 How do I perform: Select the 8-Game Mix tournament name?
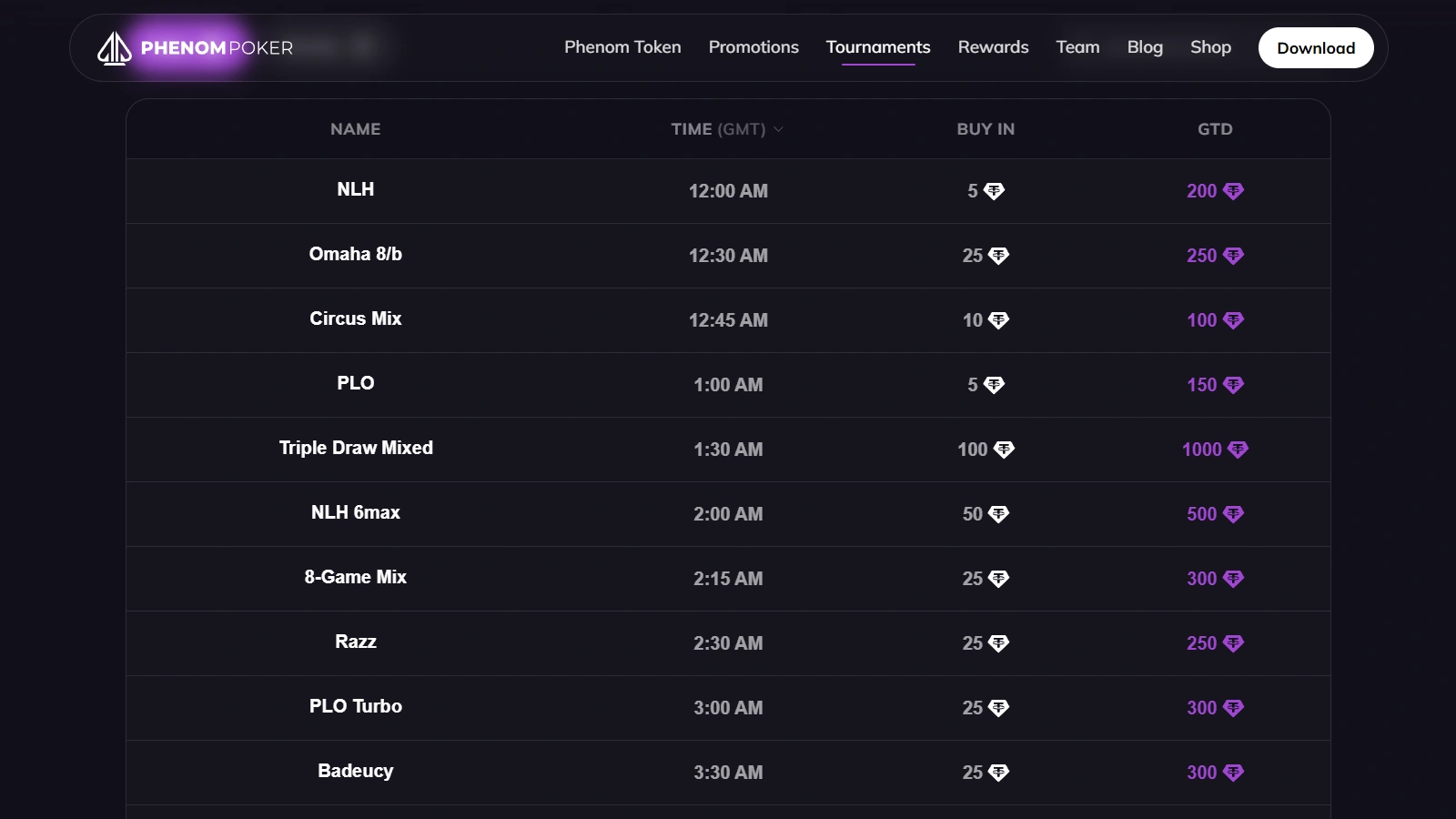coord(356,577)
